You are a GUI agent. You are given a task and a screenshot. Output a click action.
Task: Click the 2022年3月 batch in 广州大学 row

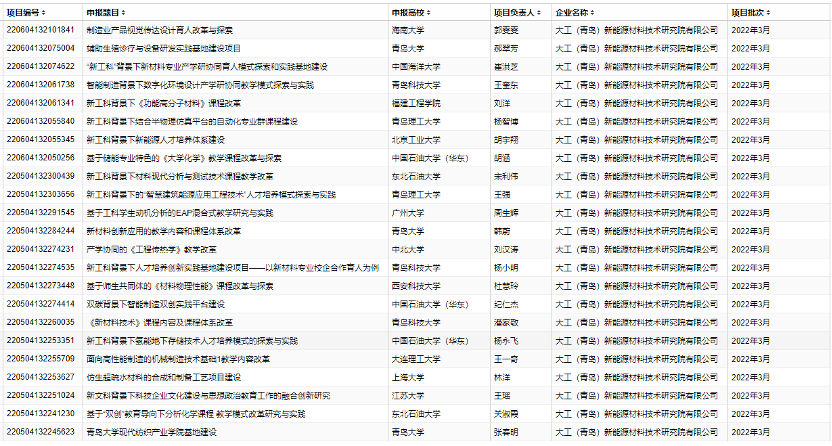pos(750,213)
